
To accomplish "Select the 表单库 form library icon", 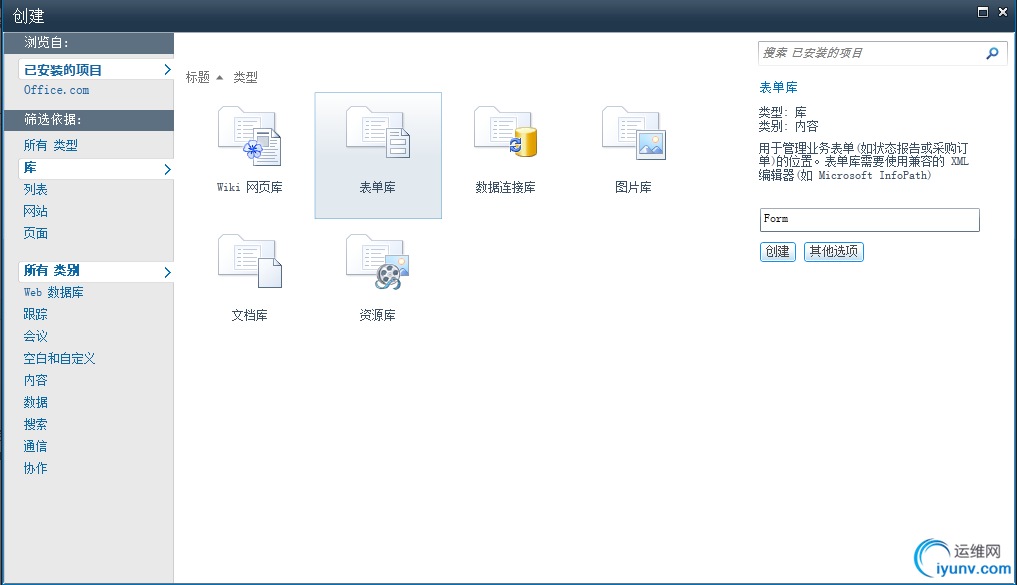I will coord(378,133).
